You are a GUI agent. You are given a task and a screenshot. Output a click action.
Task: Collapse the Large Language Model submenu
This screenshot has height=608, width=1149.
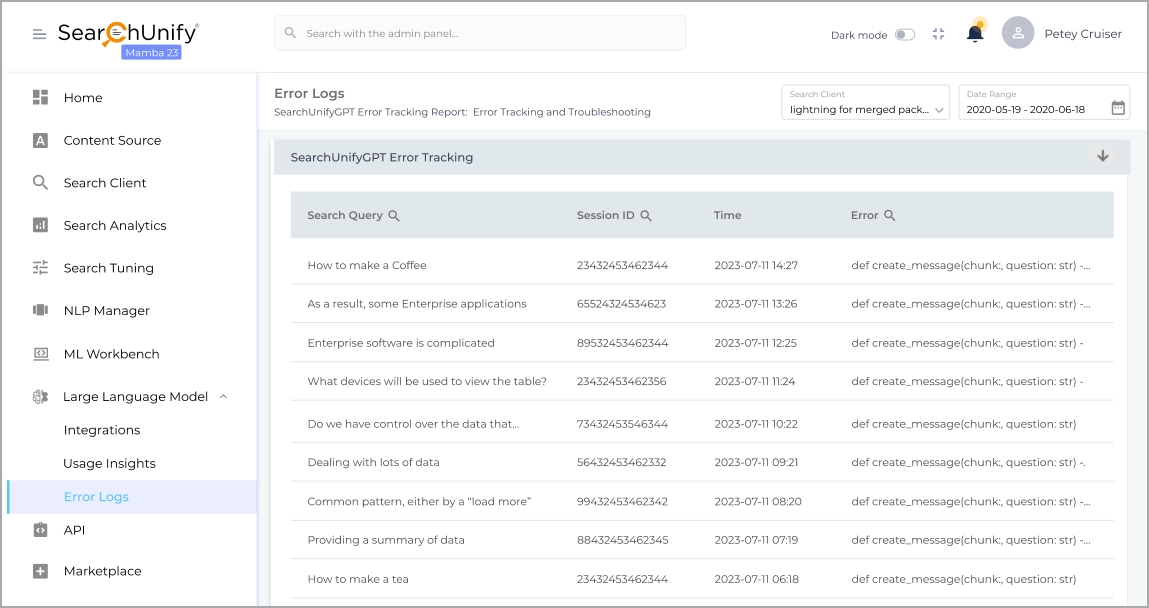[x=223, y=396]
